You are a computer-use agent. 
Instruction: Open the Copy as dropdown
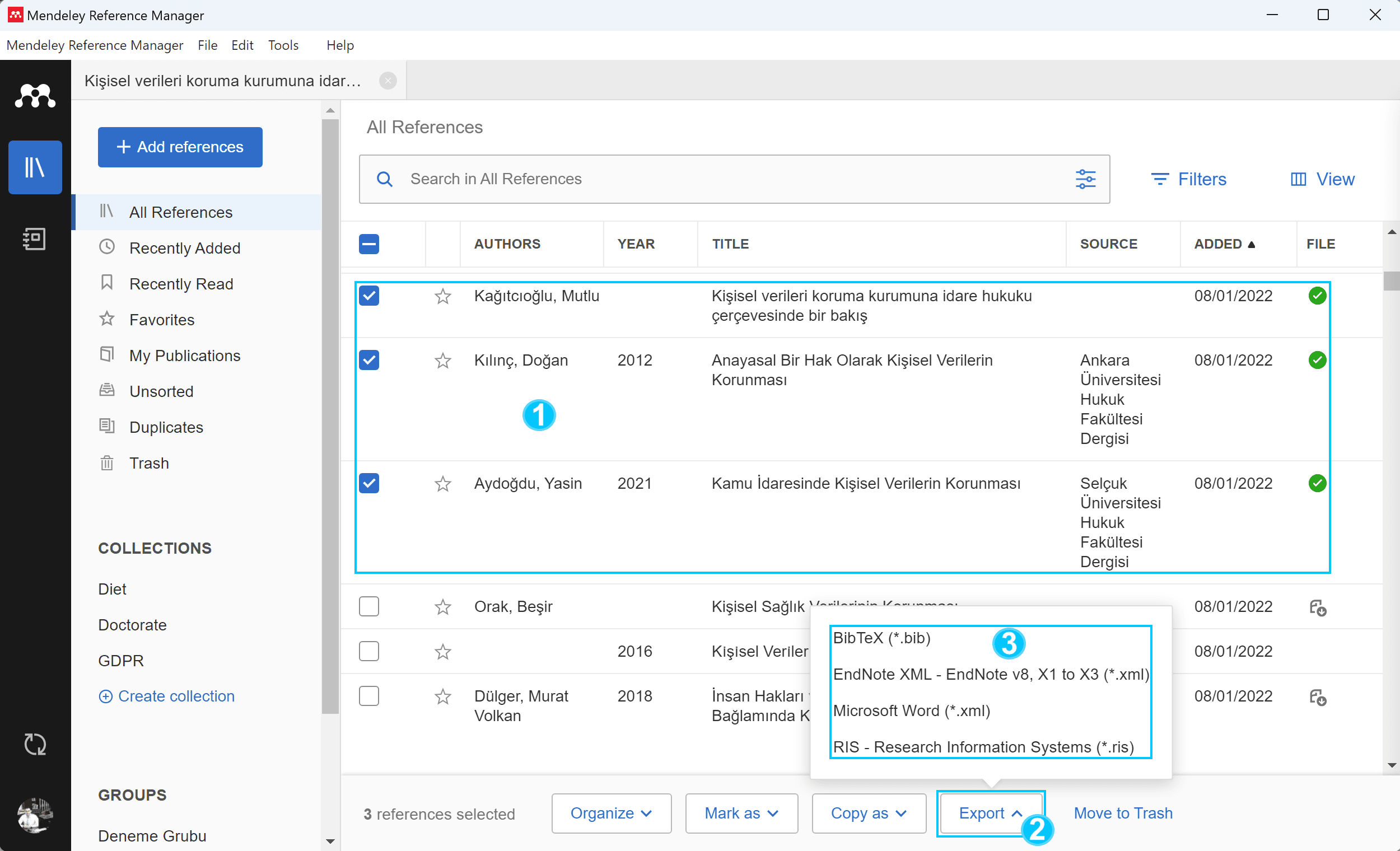pos(869,813)
